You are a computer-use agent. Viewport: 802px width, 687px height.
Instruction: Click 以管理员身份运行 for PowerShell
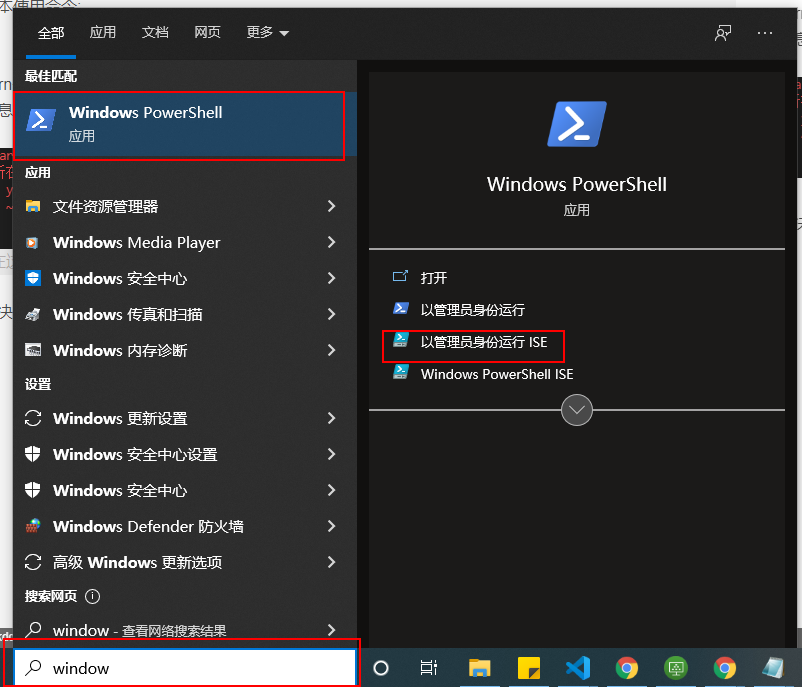[473, 309]
